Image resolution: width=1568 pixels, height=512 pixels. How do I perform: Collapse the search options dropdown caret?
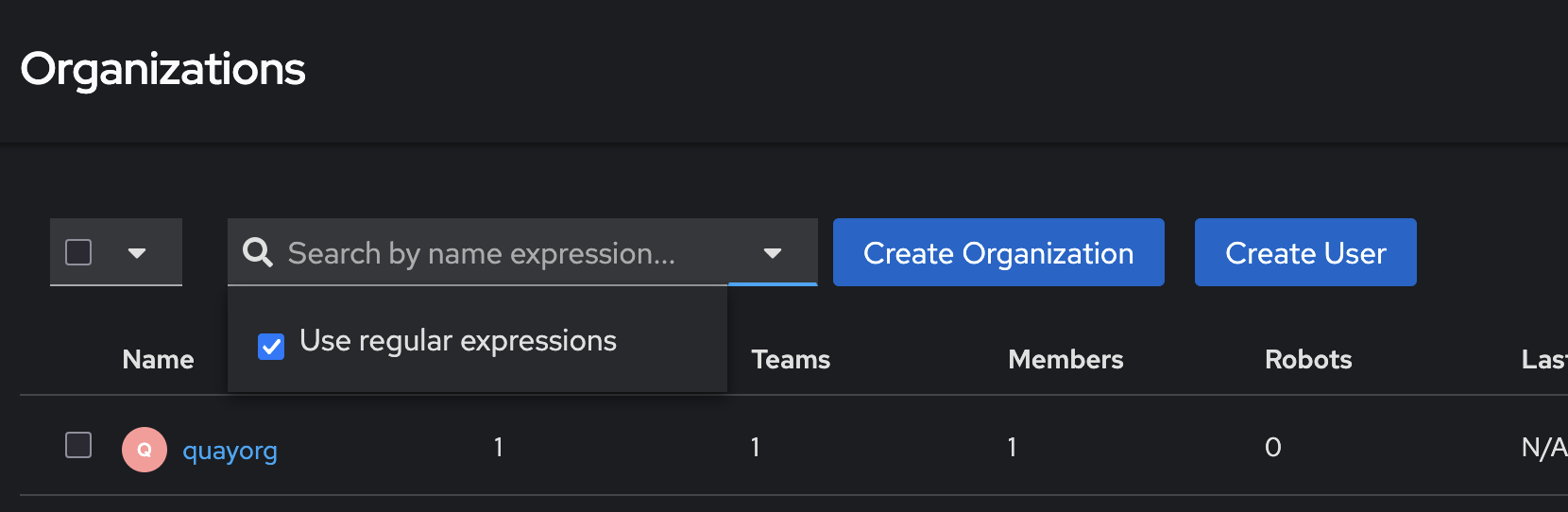(773, 253)
